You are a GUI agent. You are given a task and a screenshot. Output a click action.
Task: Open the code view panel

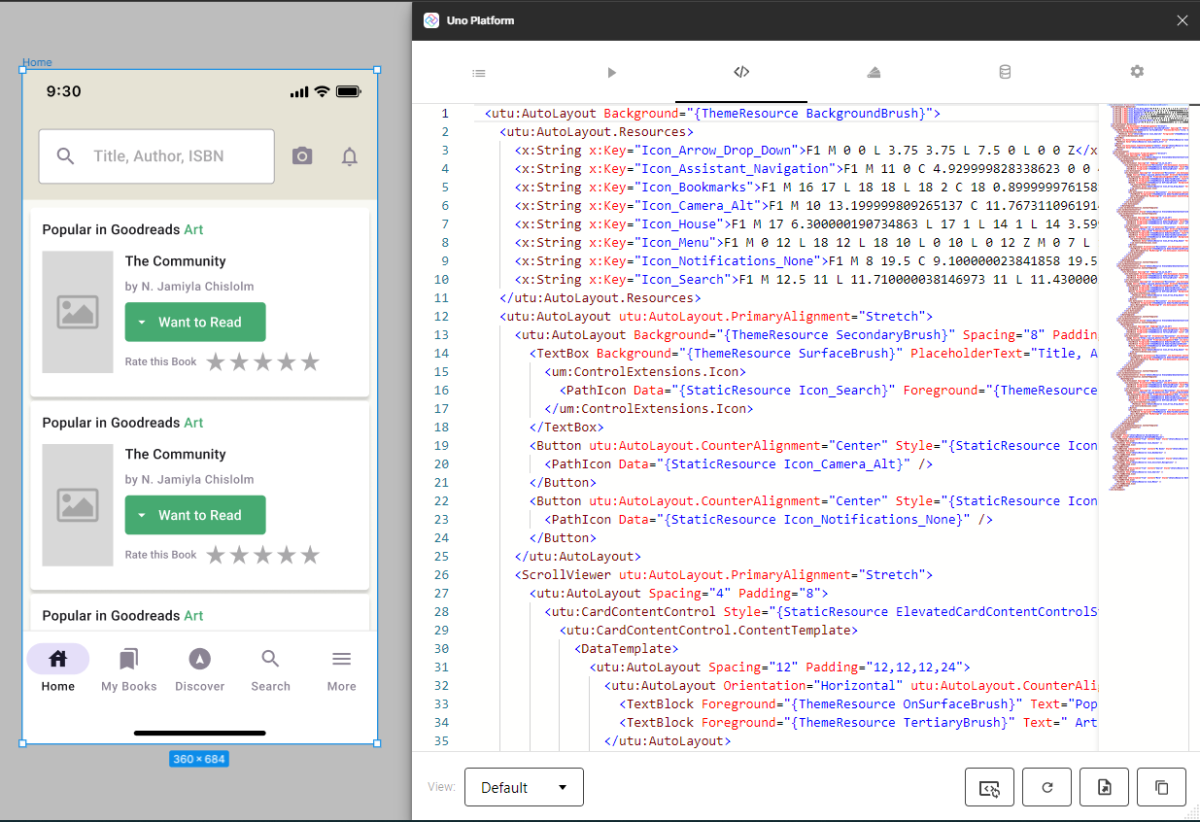741,72
